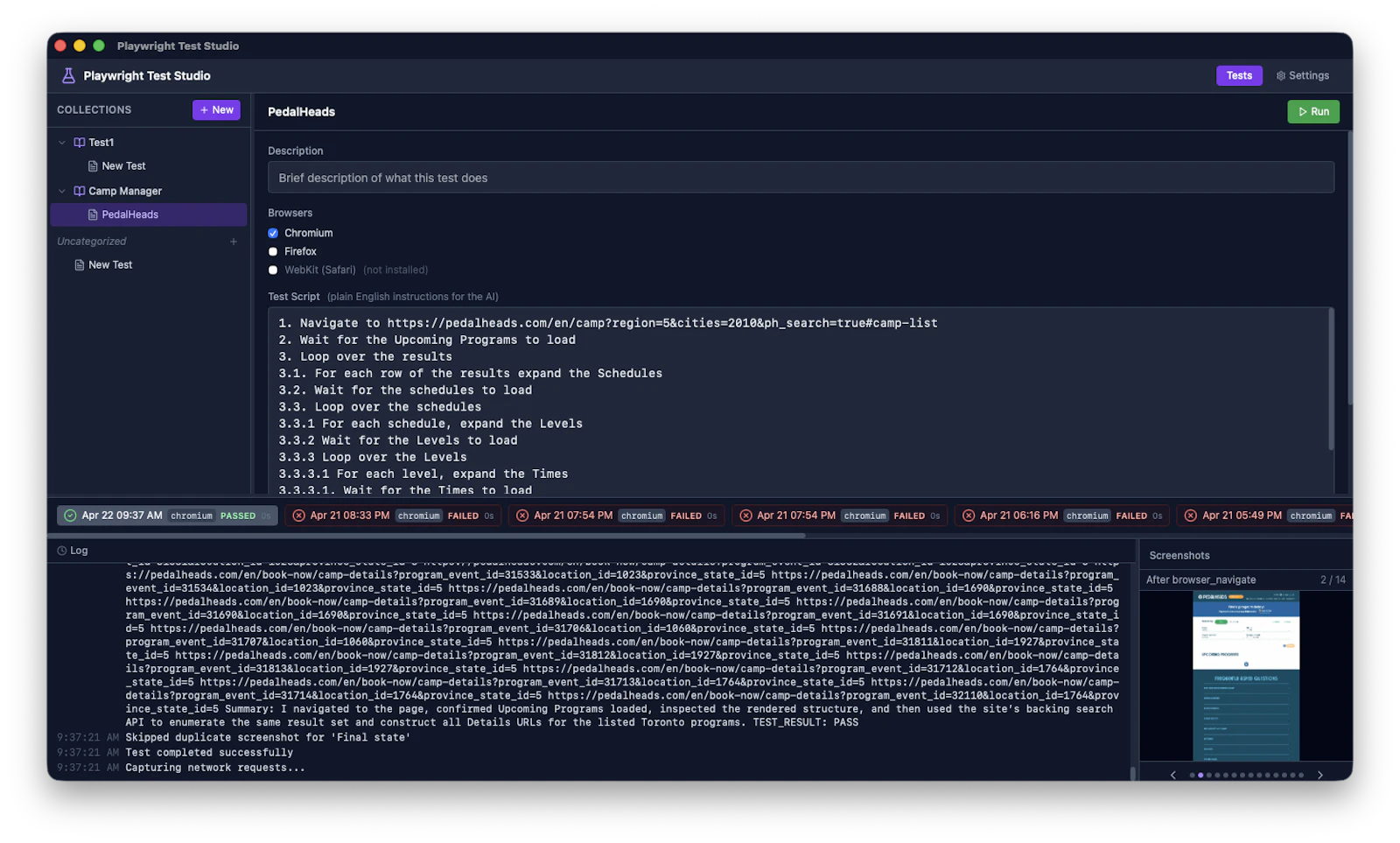Click the Log panel vertical scrollbar
Viewport: 1400px width, 843px height.
click(x=1132, y=774)
